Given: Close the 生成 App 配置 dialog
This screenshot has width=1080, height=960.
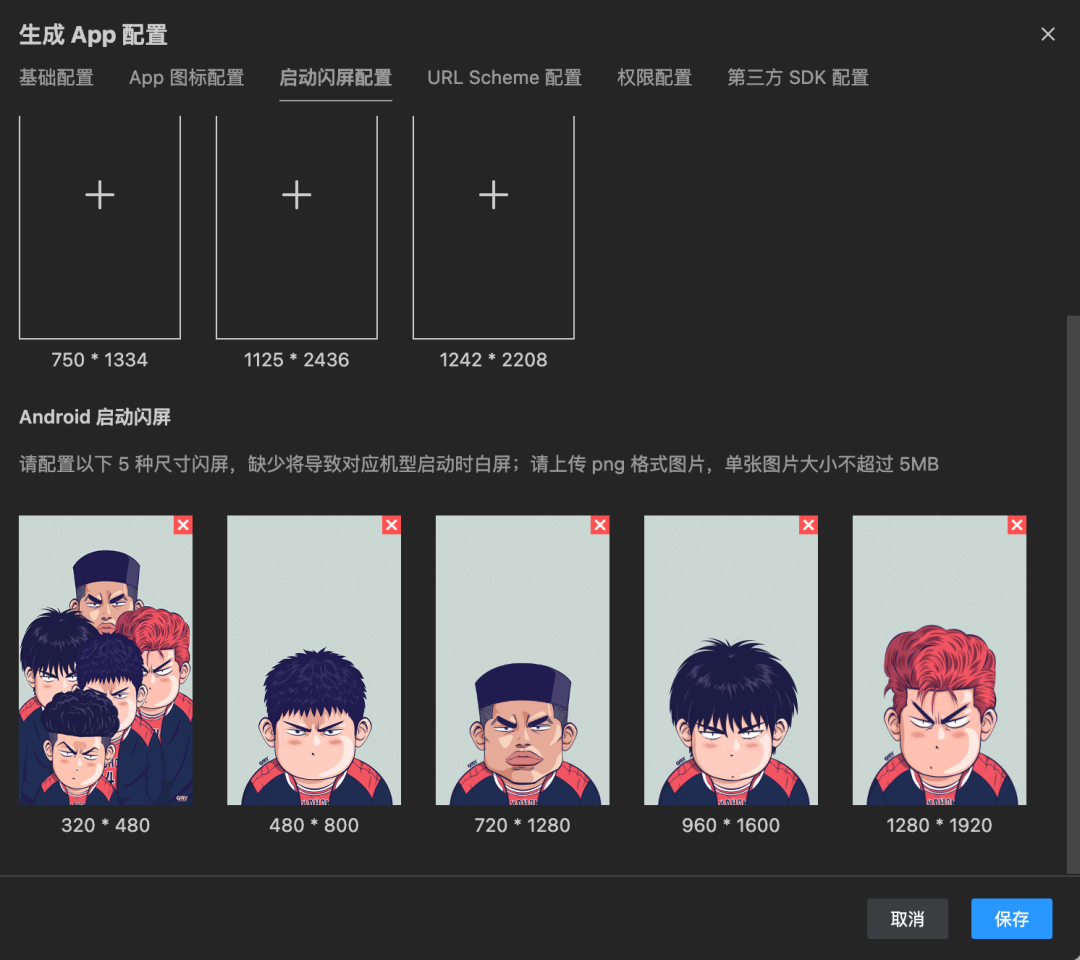Looking at the screenshot, I should [x=1047, y=33].
